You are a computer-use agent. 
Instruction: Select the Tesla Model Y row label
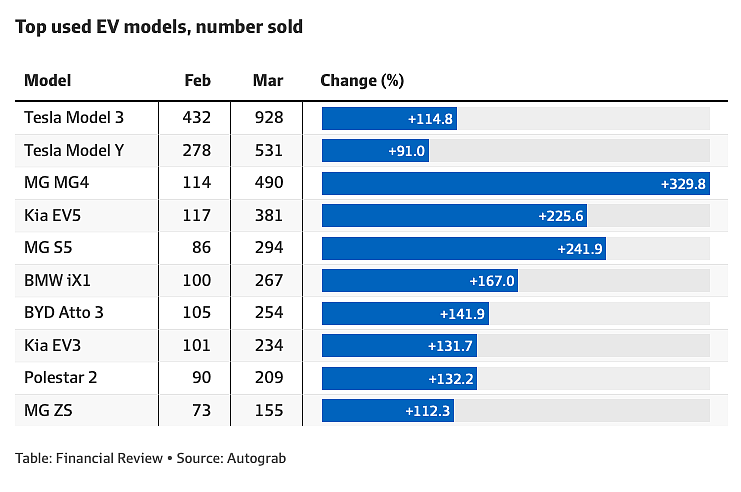(x=74, y=150)
